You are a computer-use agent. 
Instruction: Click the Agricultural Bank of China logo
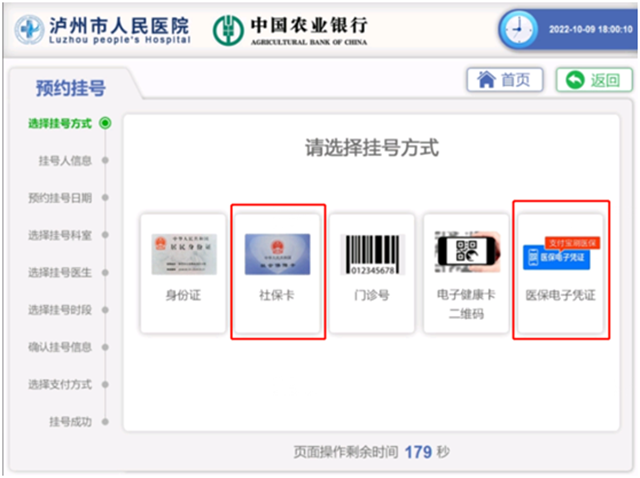tap(228, 30)
